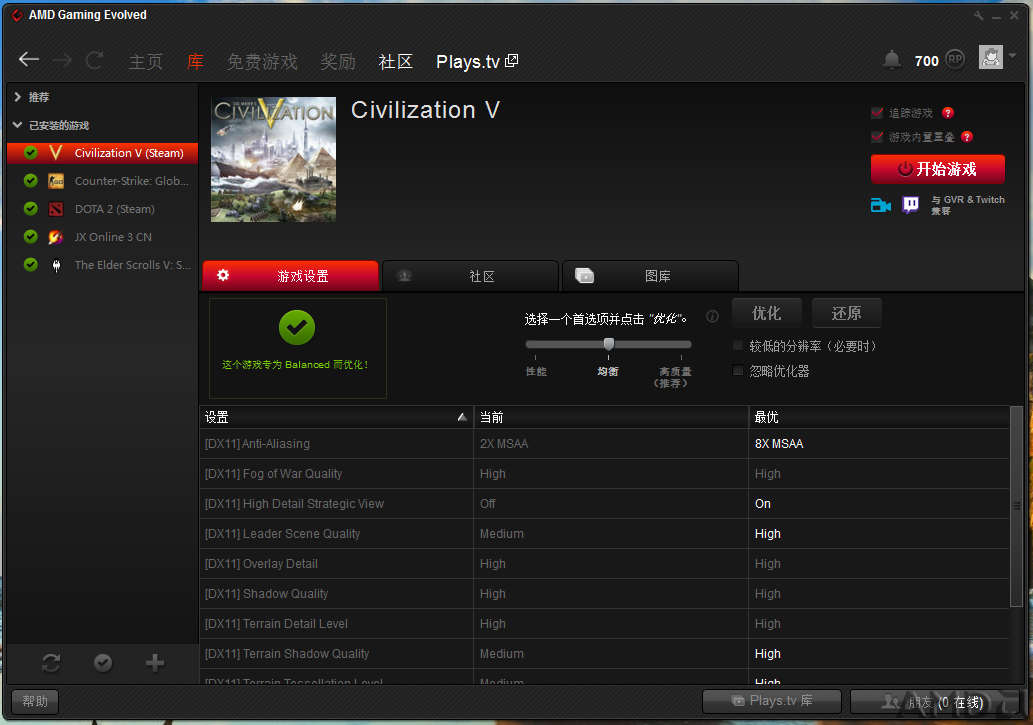1033x725 pixels.
Task: Click the Civilization V cover art thumbnail
Action: (x=273, y=160)
